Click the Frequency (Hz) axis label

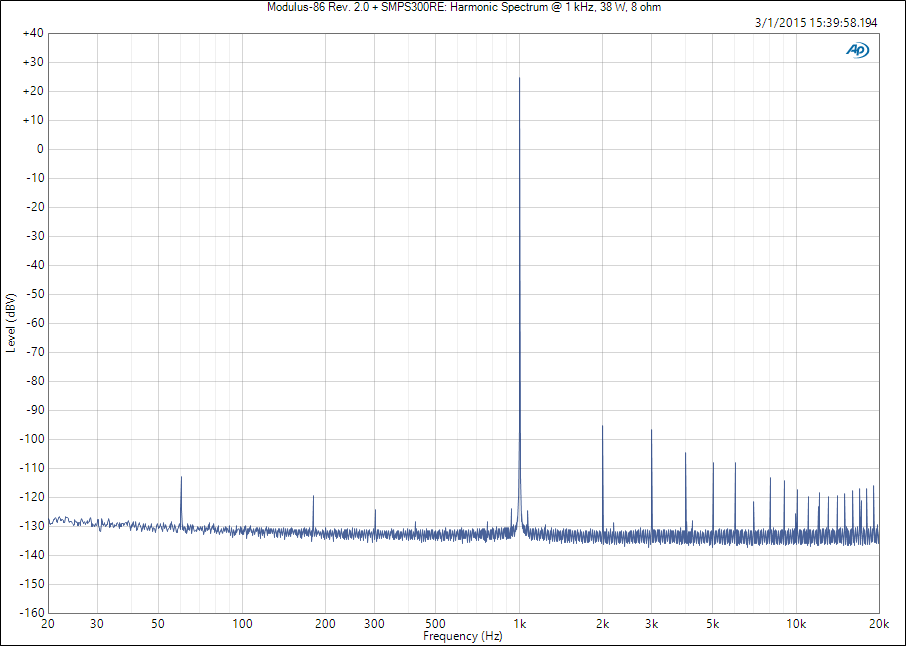coord(463,636)
